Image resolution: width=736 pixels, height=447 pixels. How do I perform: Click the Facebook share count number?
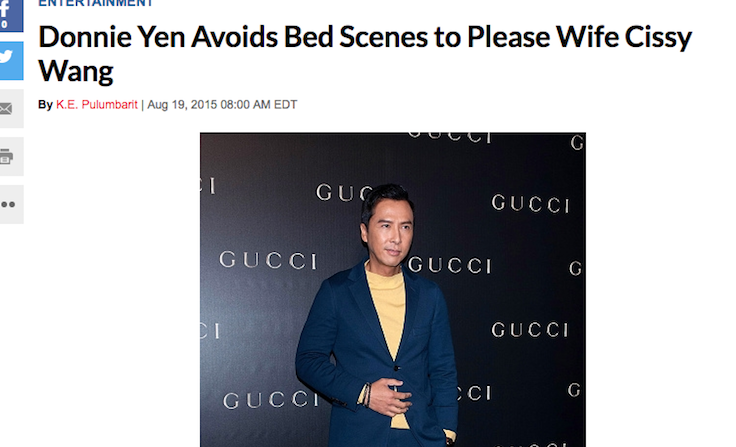pyautogui.click(x=4, y=24)
